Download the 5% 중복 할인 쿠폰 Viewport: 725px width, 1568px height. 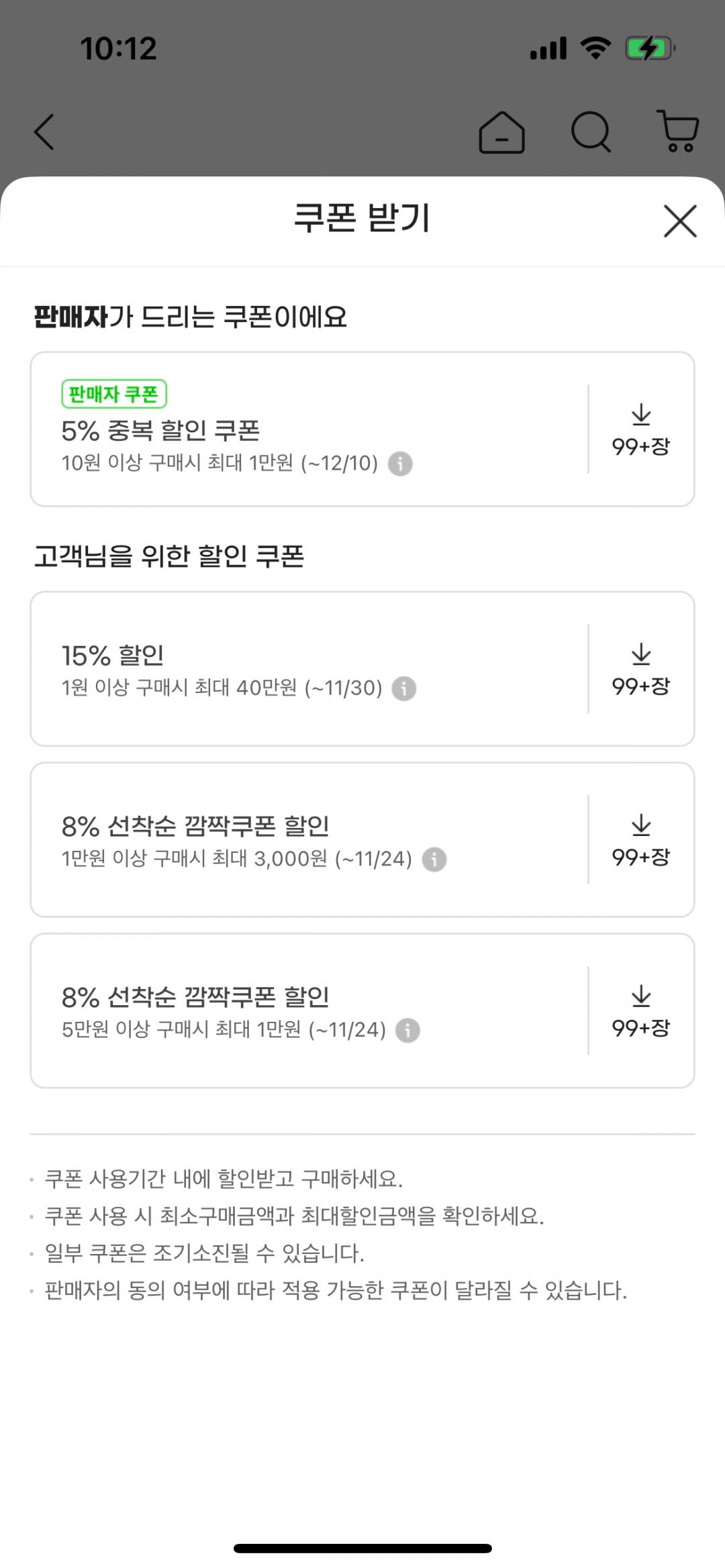pyautogui.click(x=641, y=429)
